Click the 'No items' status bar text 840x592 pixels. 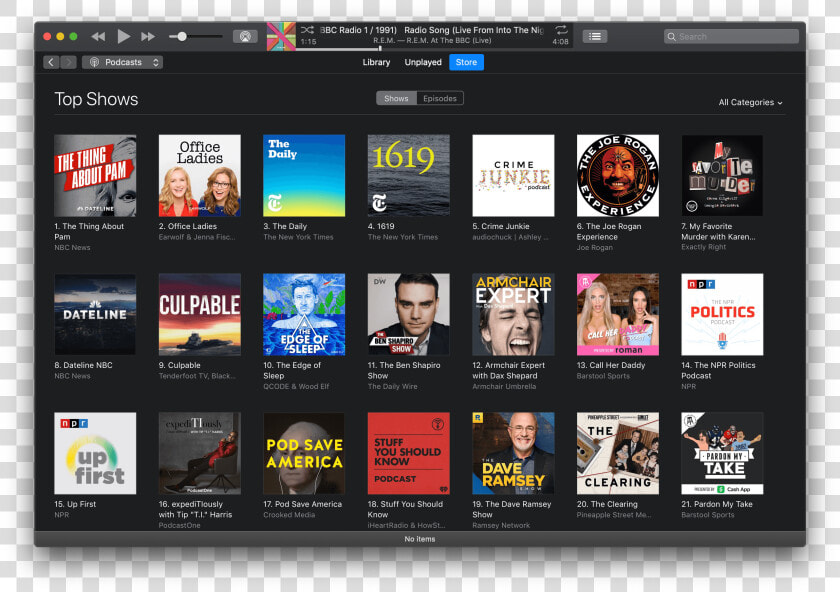(x=419, y=539)
